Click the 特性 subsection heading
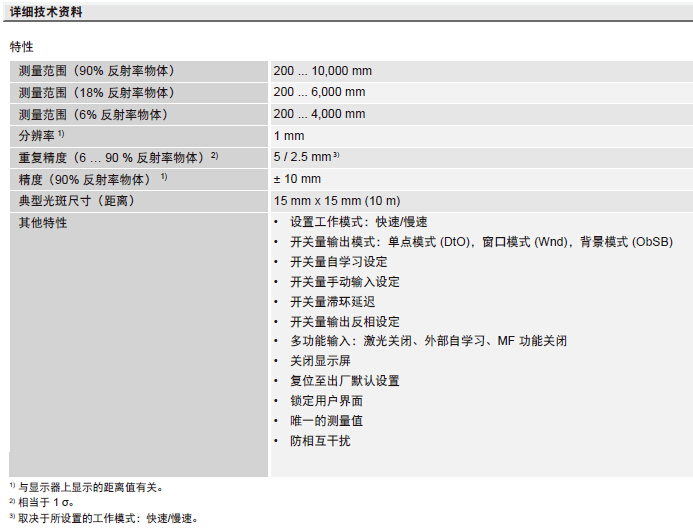 click(x=22, y=47)
